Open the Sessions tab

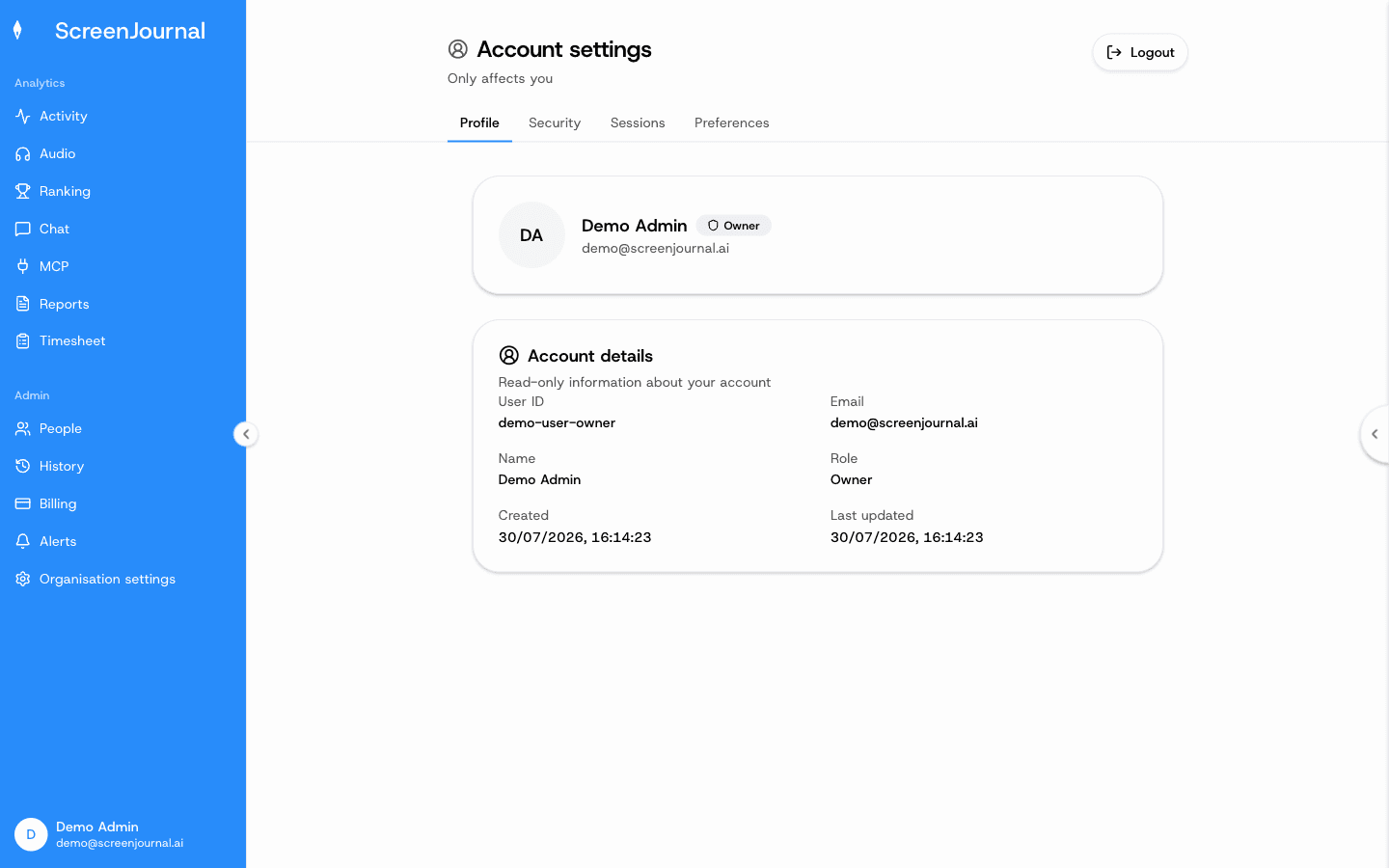638,122
